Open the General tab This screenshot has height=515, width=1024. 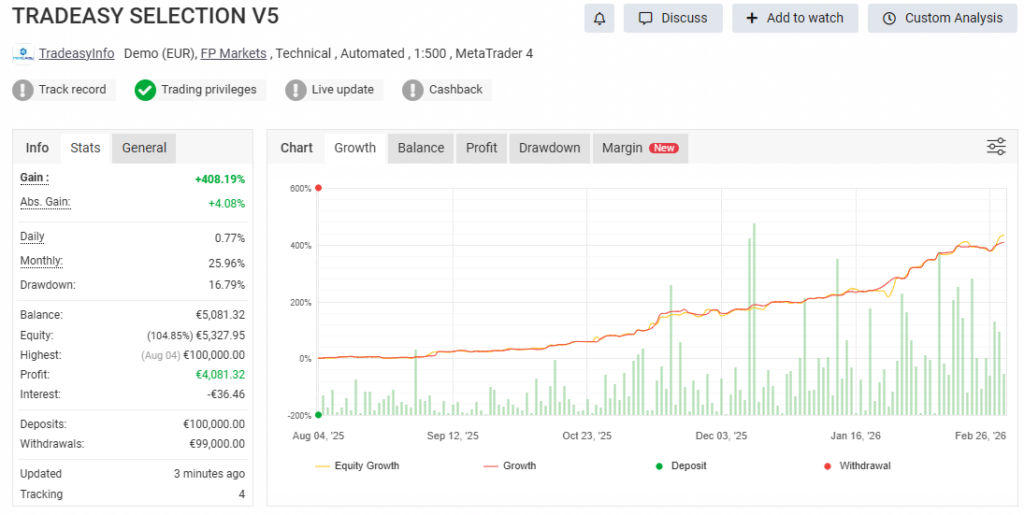point(144,148)
